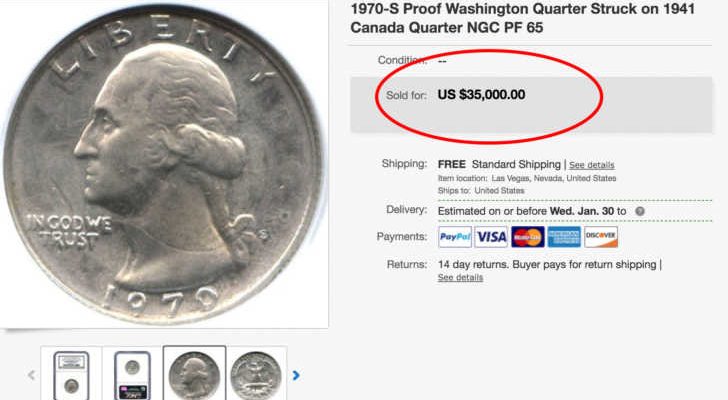Viewport: 728px width, 400px height.
Task: Select the second slab holder thumbnail
Action: pos(132,375)
